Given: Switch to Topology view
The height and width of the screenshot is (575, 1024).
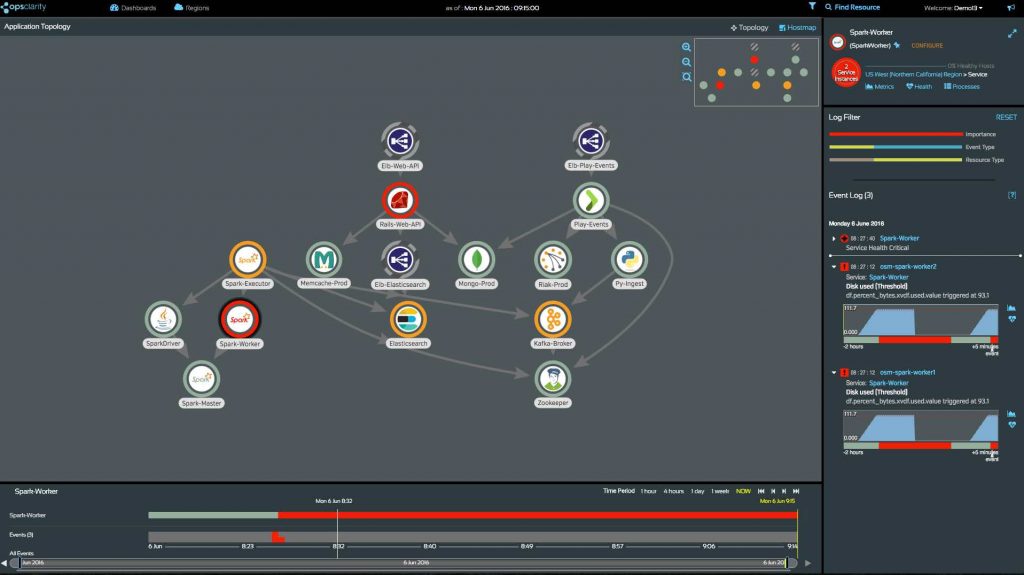Looking at the screenshot, I should (x=749, y=27).
